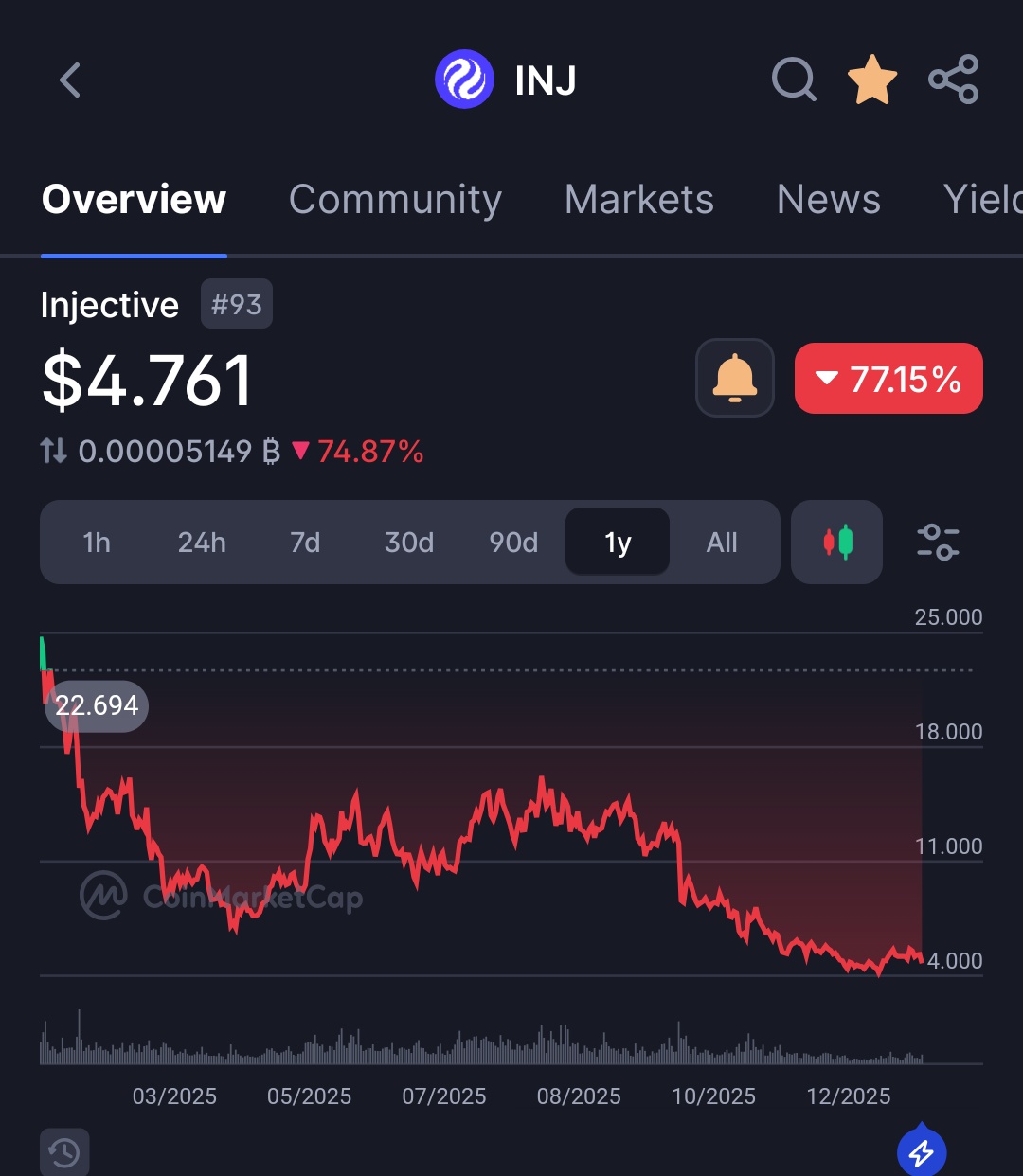Tap the share icon

point(953,80)
